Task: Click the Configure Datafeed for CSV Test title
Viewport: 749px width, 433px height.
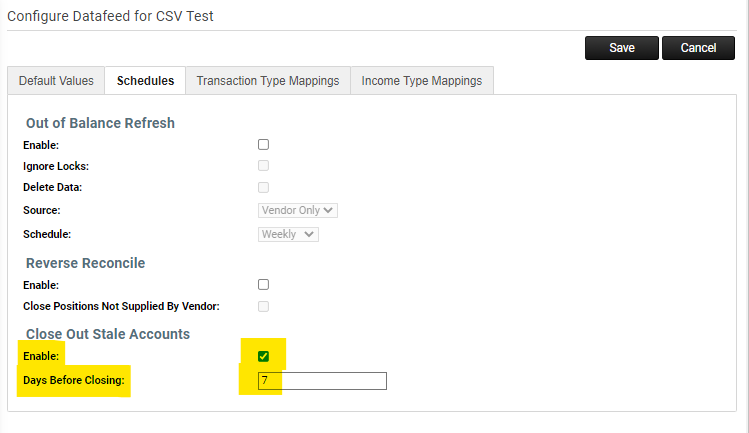Action: click(x=110, y=16)
